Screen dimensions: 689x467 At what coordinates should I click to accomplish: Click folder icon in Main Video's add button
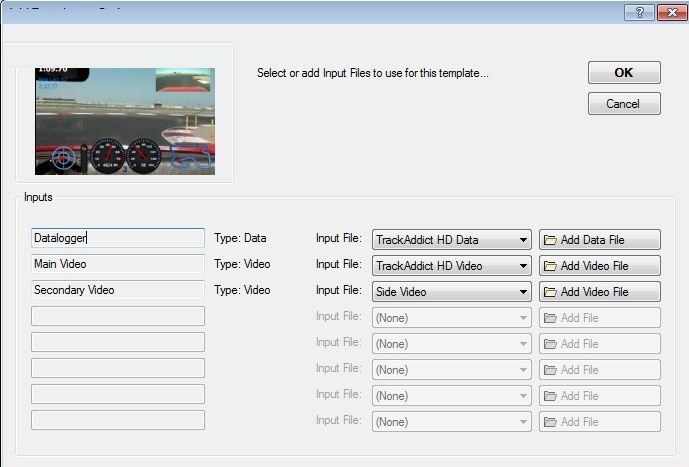point(550,266)
